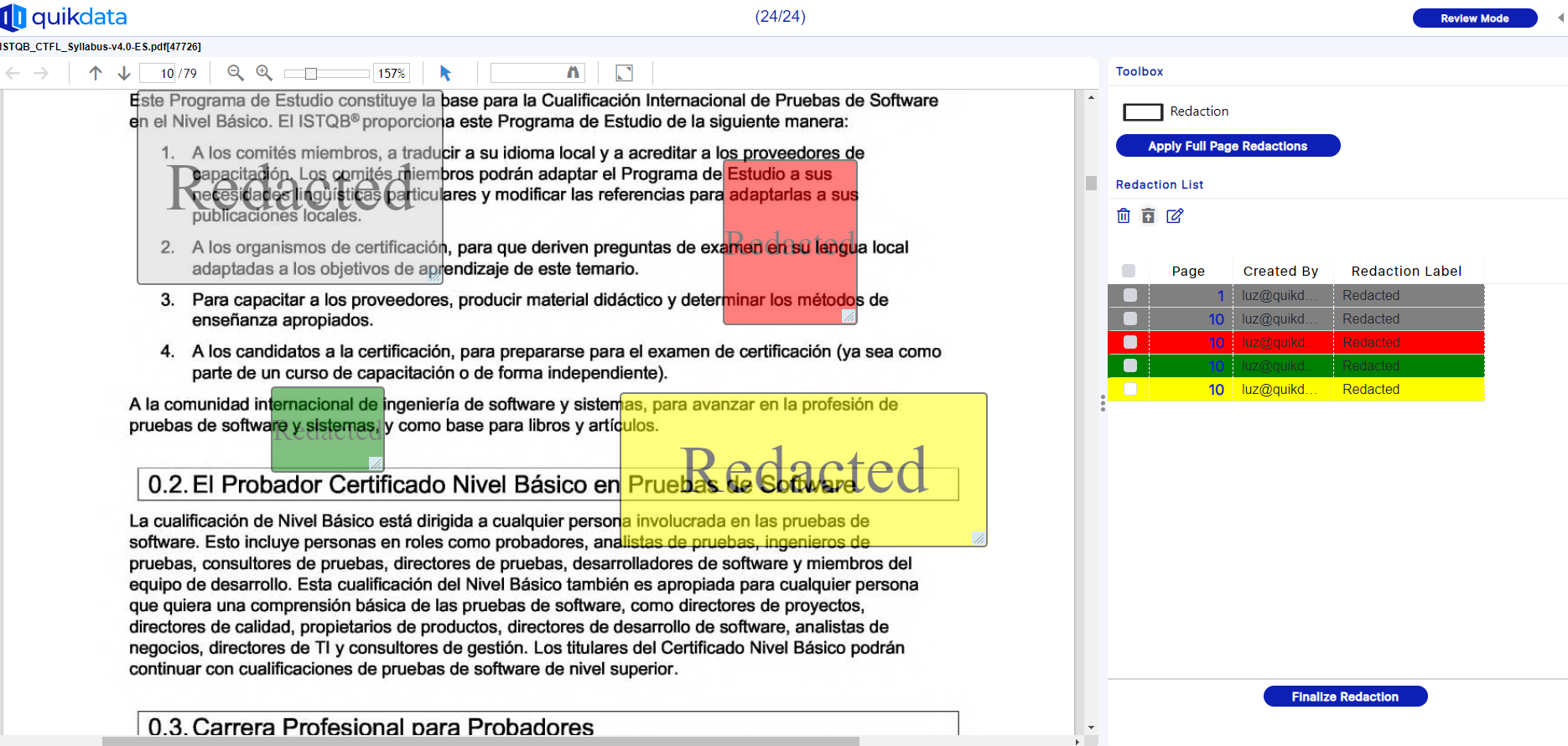The height and width of the screenshot is (746, 1568).
Task: Click the zoom percentage field 157%
Action: tap(392, 74)
